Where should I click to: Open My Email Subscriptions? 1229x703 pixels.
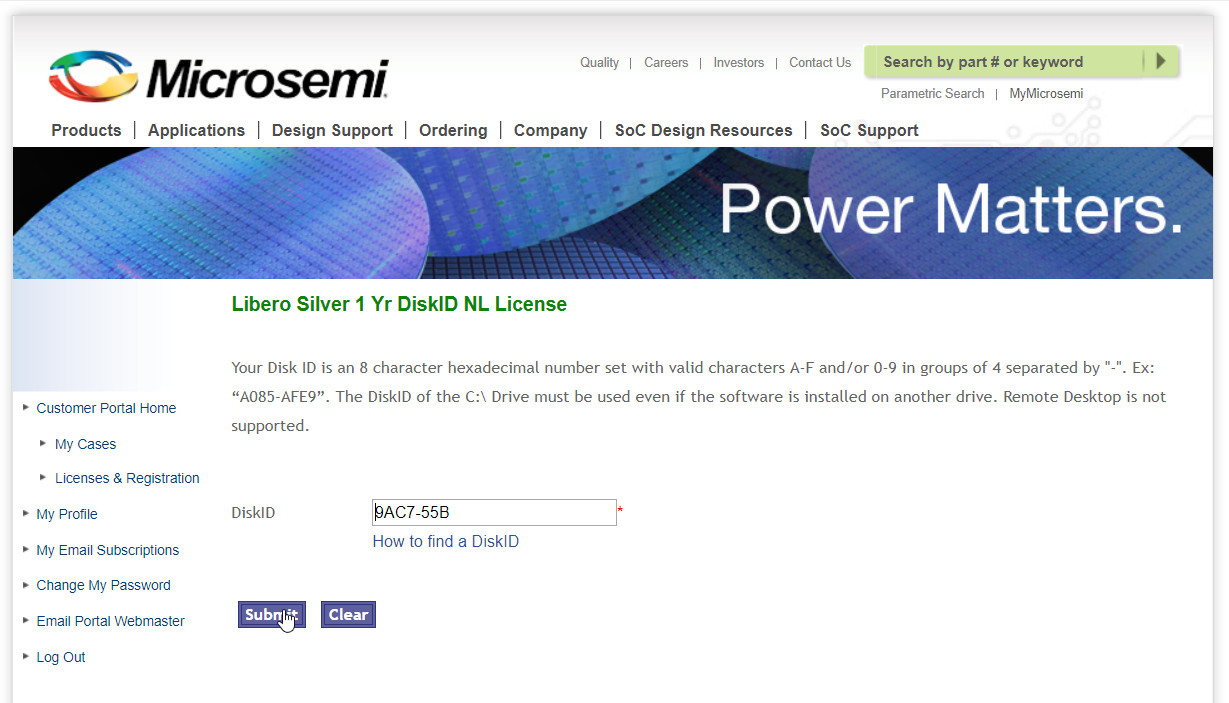click(x=108, y=550)
